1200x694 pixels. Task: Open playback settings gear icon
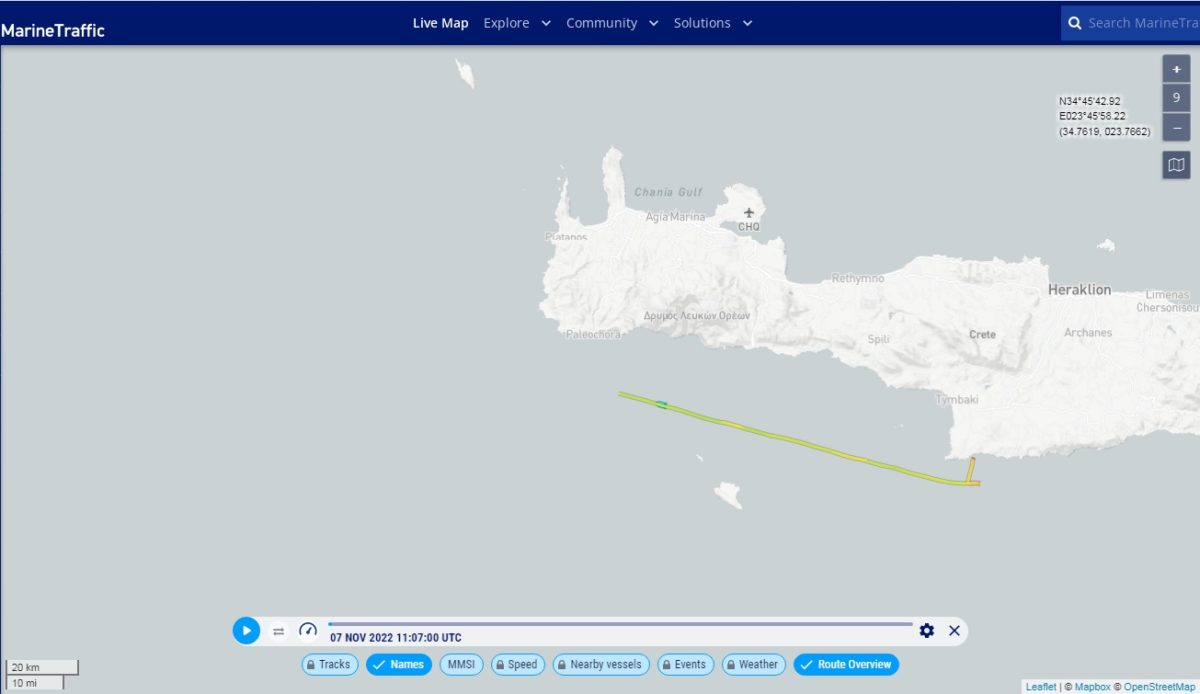click(926, 630)
